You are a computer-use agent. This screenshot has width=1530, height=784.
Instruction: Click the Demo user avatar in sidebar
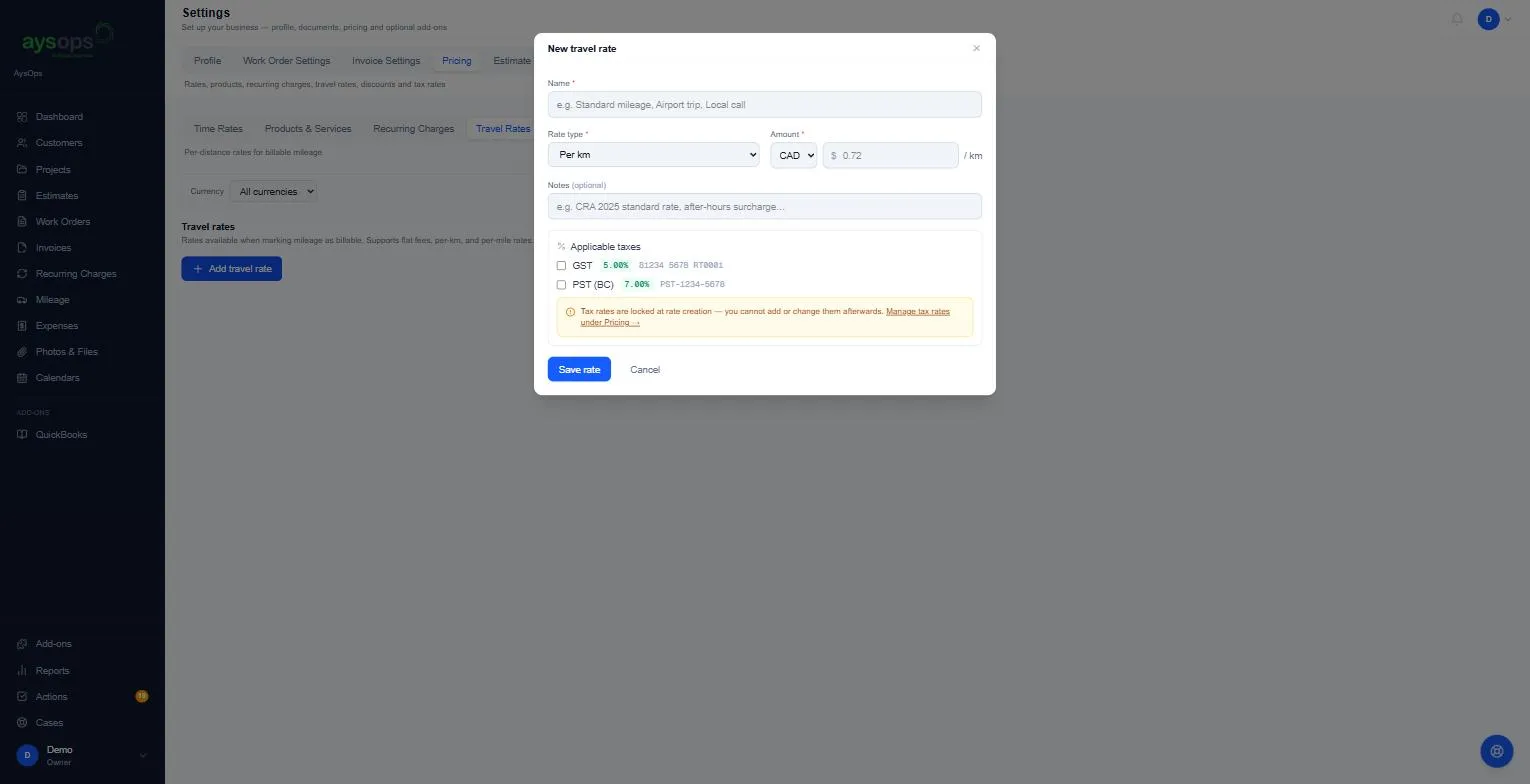pyautogui.click(x=28, y=756)
